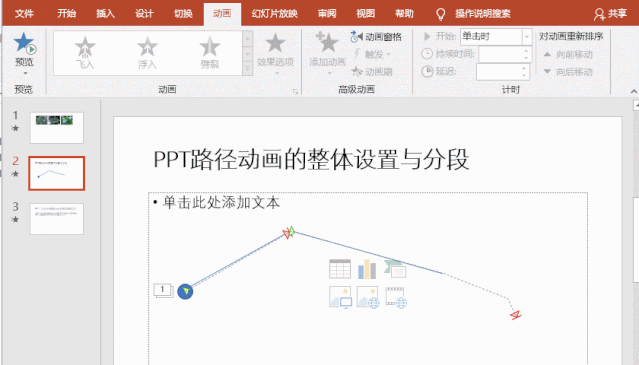Select slide 2 thumbnail
This screenshot has height=365, width=639.
coord(57,173)
